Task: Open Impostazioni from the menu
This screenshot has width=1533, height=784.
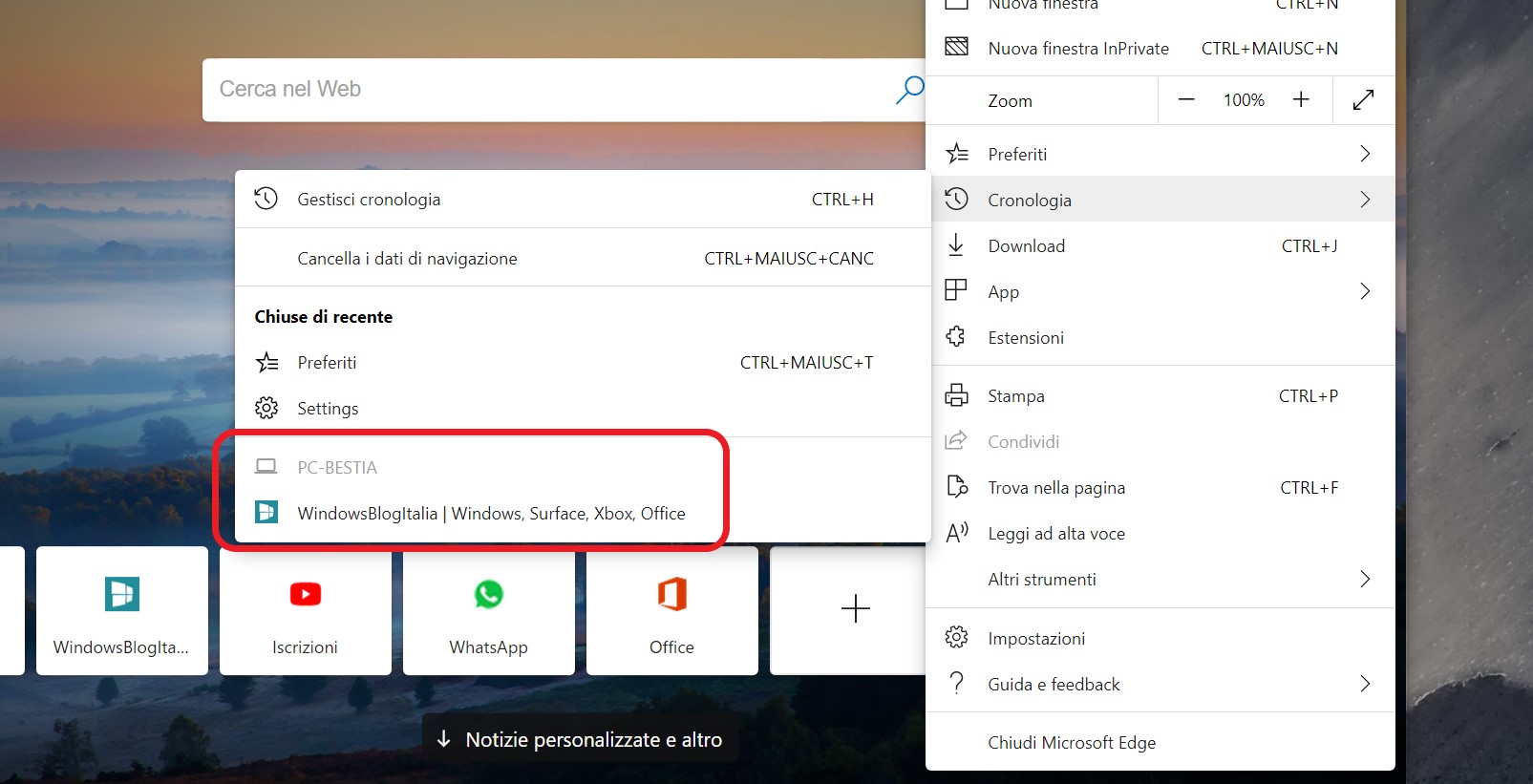Action: tap(1160, 638)
